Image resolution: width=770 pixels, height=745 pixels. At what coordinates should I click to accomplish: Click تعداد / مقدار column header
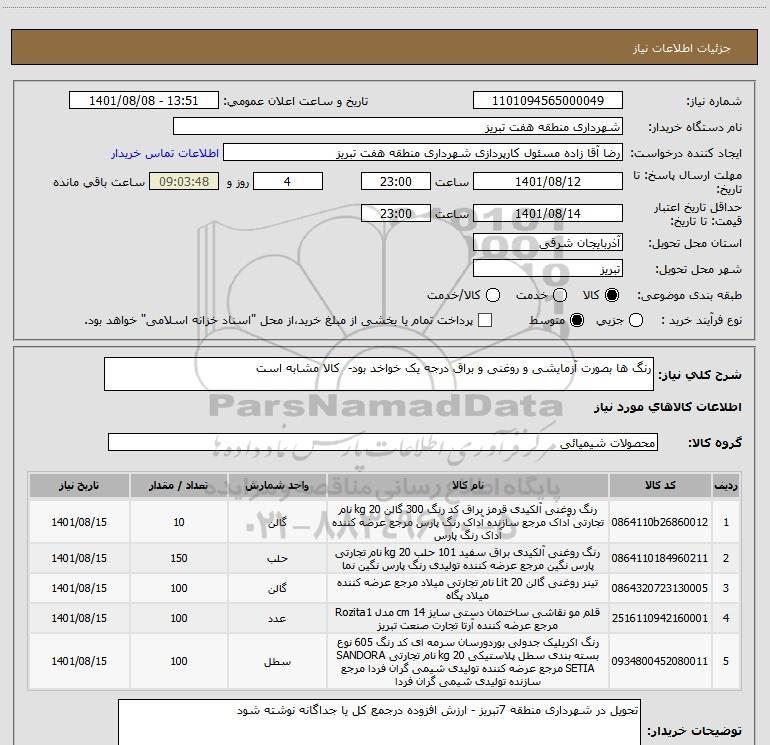point(179,486)
